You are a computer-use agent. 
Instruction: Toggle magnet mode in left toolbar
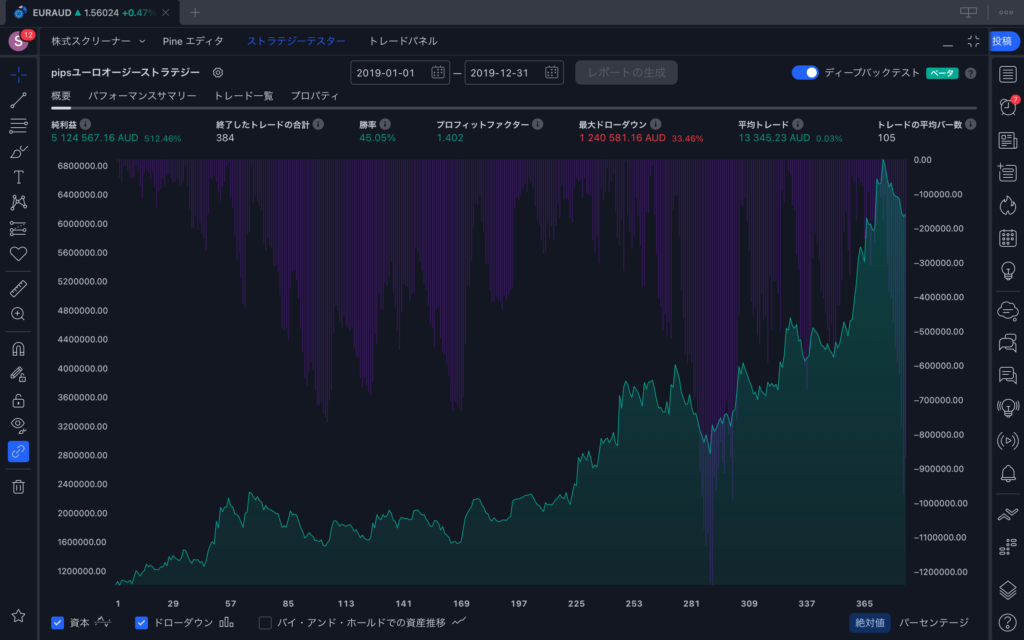point(18,349)
